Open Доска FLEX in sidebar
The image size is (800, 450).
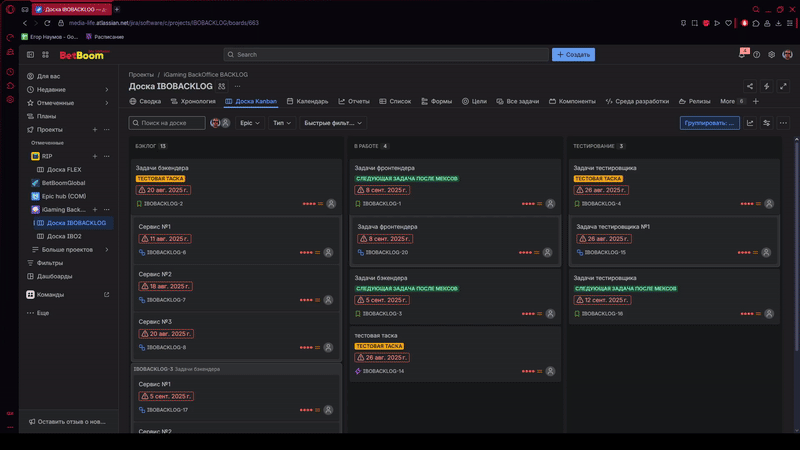tap(64, 169)
